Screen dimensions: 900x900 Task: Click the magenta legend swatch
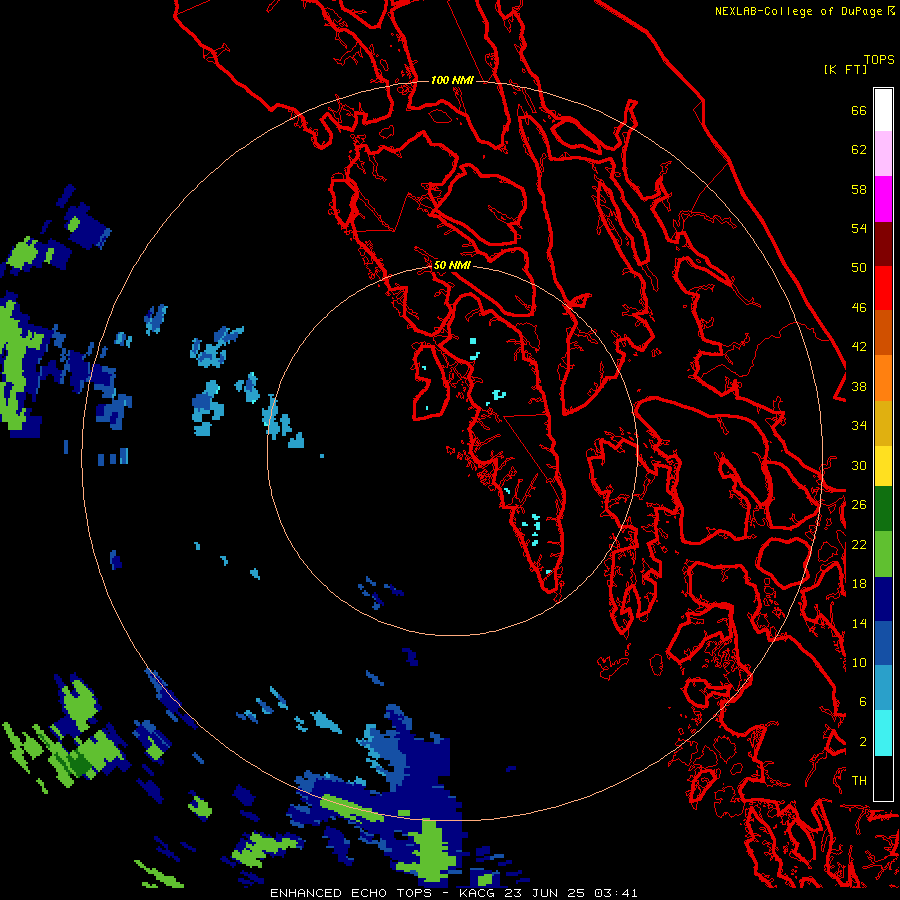883,199
